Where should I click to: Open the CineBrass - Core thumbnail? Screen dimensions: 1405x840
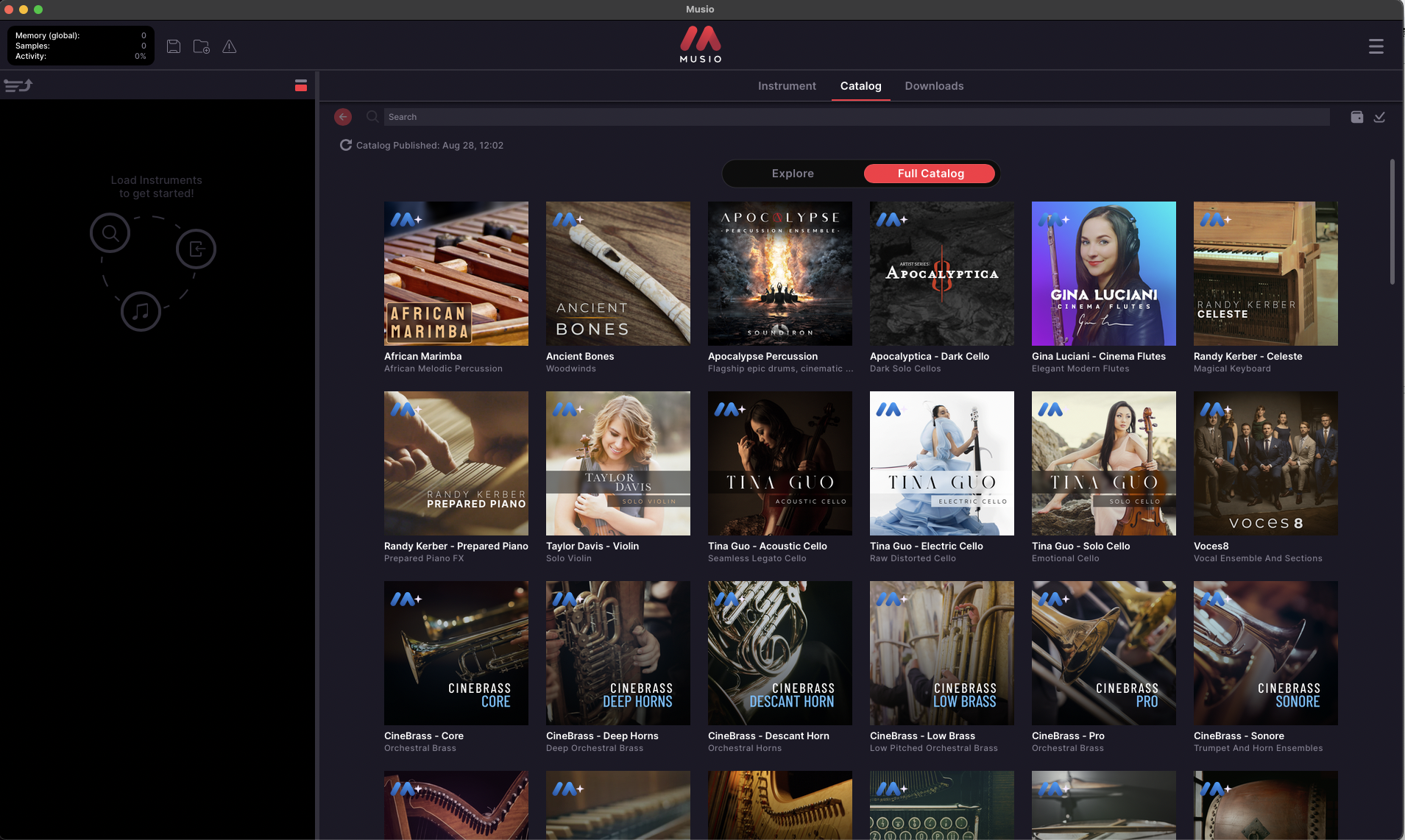click(x=456, y=652)
